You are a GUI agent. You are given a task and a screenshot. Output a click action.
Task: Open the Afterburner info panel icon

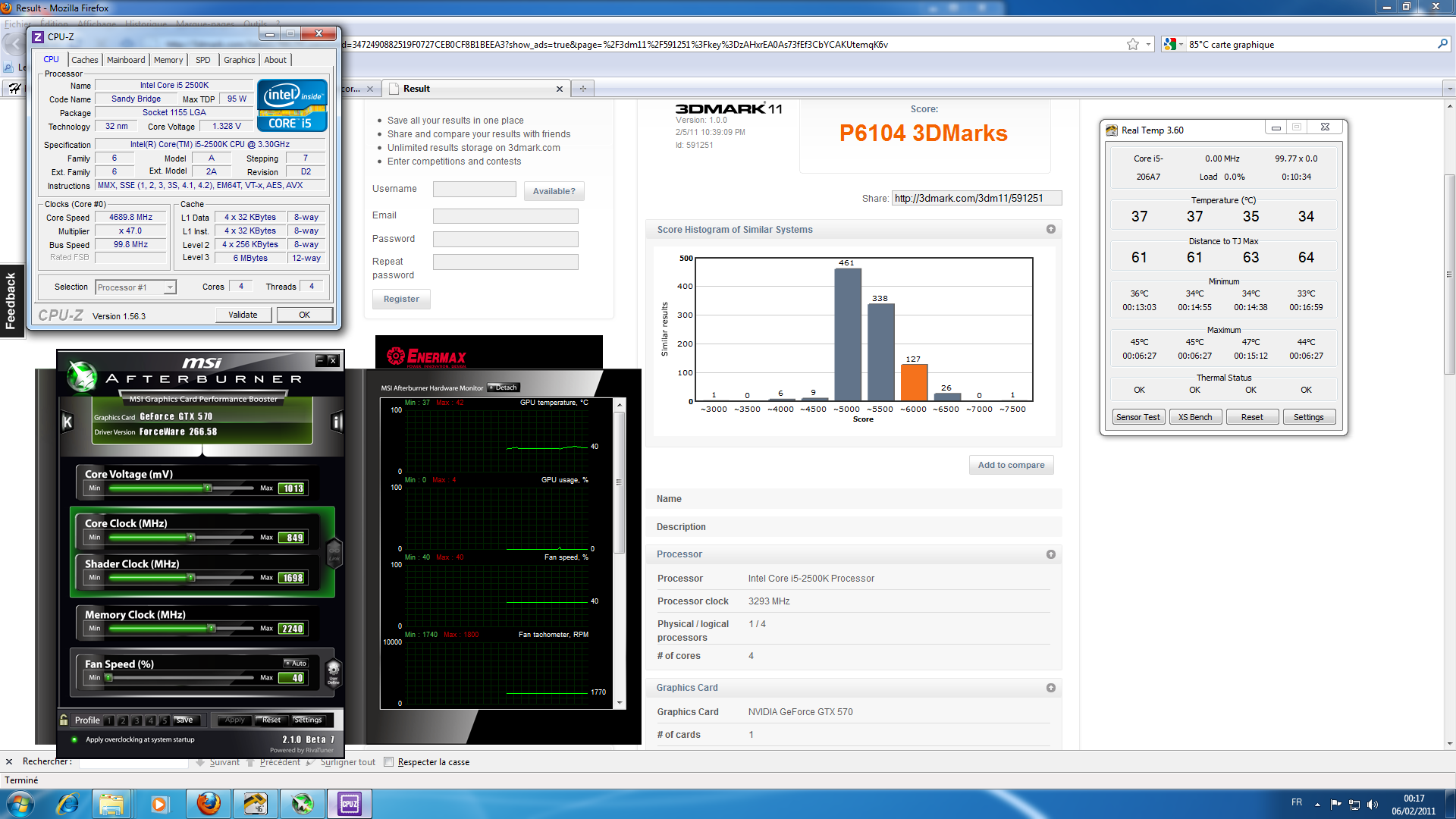coord(337,422)
